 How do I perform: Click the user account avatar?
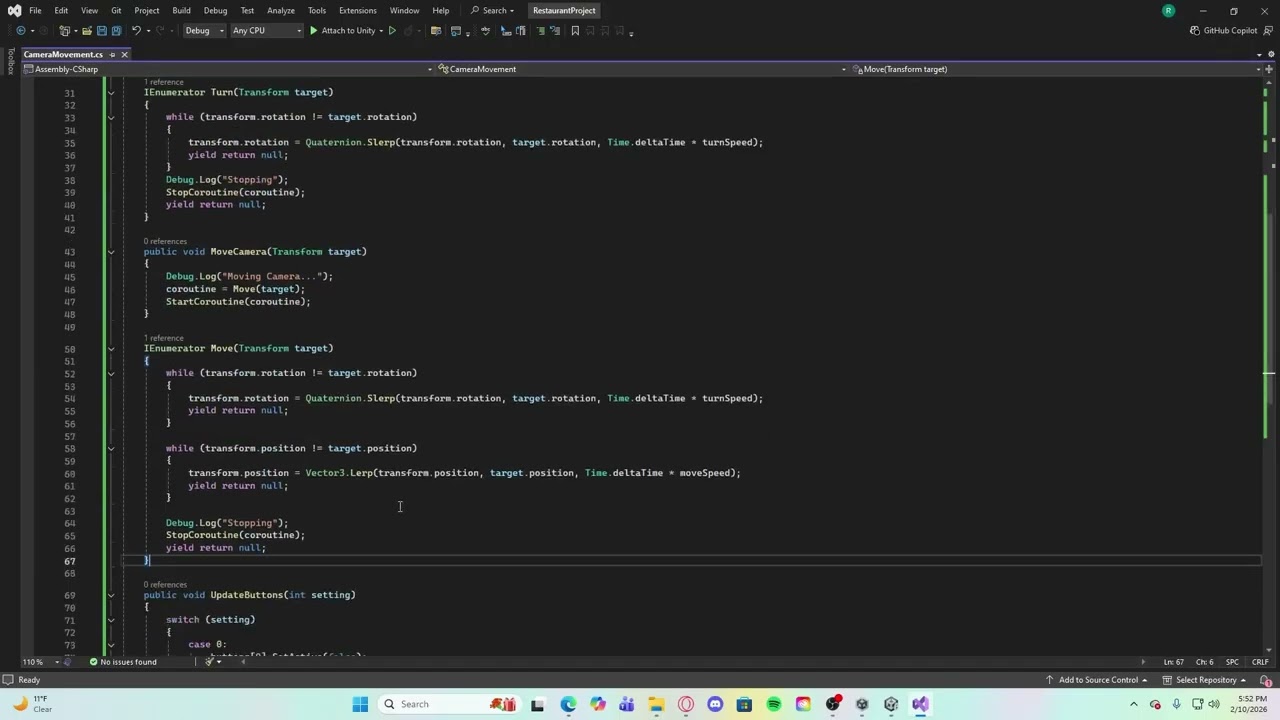coord(1168,10)
